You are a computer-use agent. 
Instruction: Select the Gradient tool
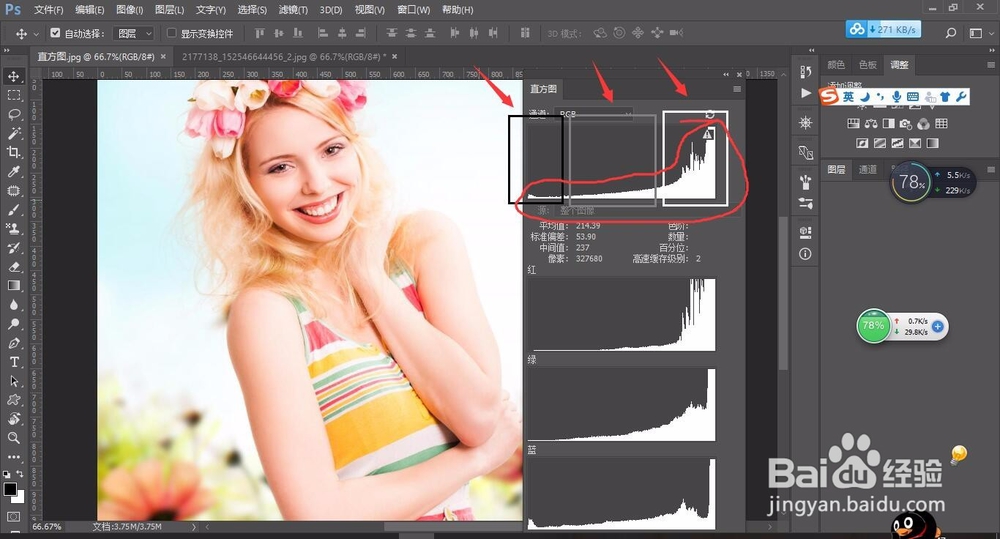click(13, 286)
